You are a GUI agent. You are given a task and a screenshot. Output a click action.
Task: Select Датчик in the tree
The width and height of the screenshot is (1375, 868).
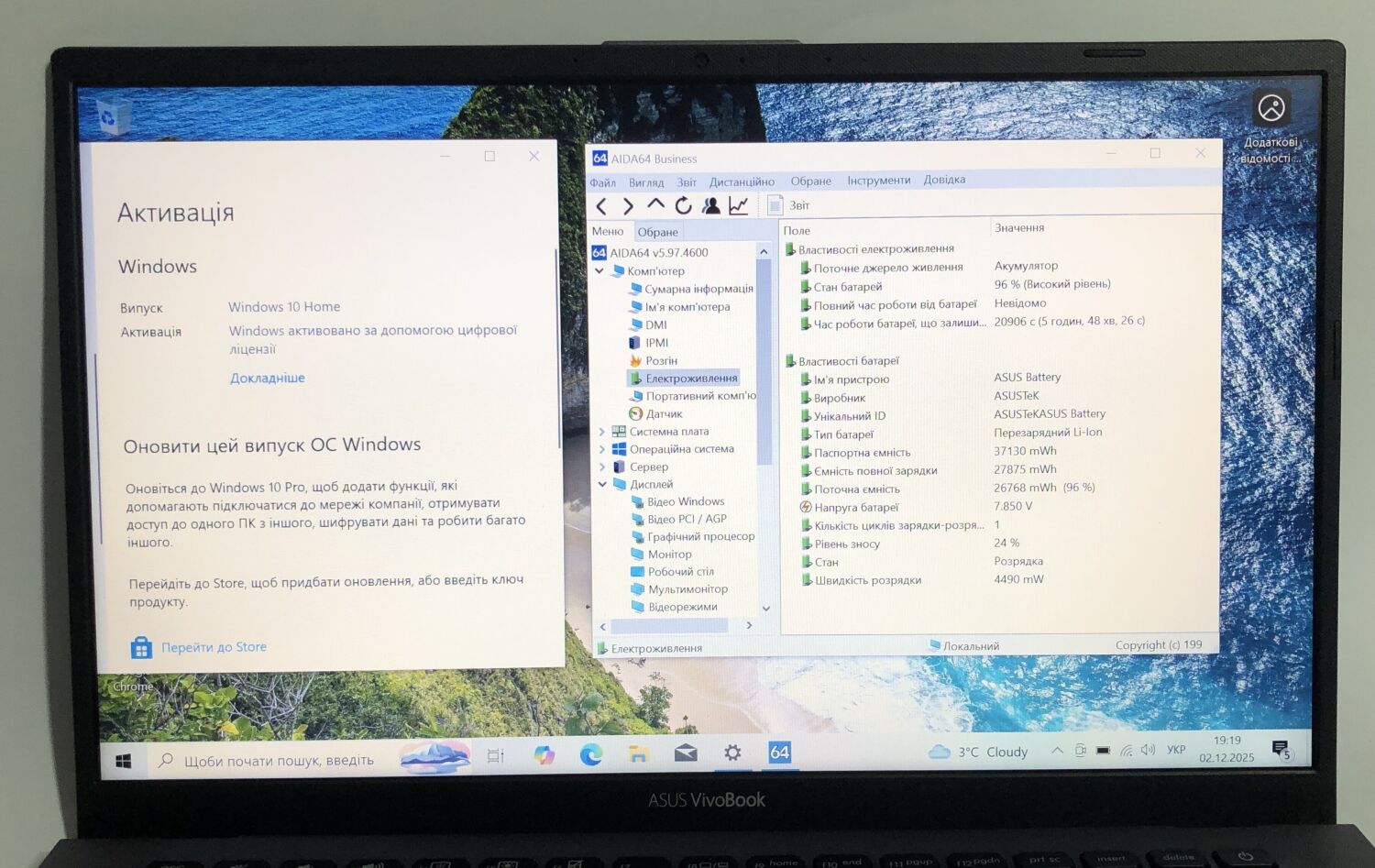pyautogui.click(x=664, y=414)
